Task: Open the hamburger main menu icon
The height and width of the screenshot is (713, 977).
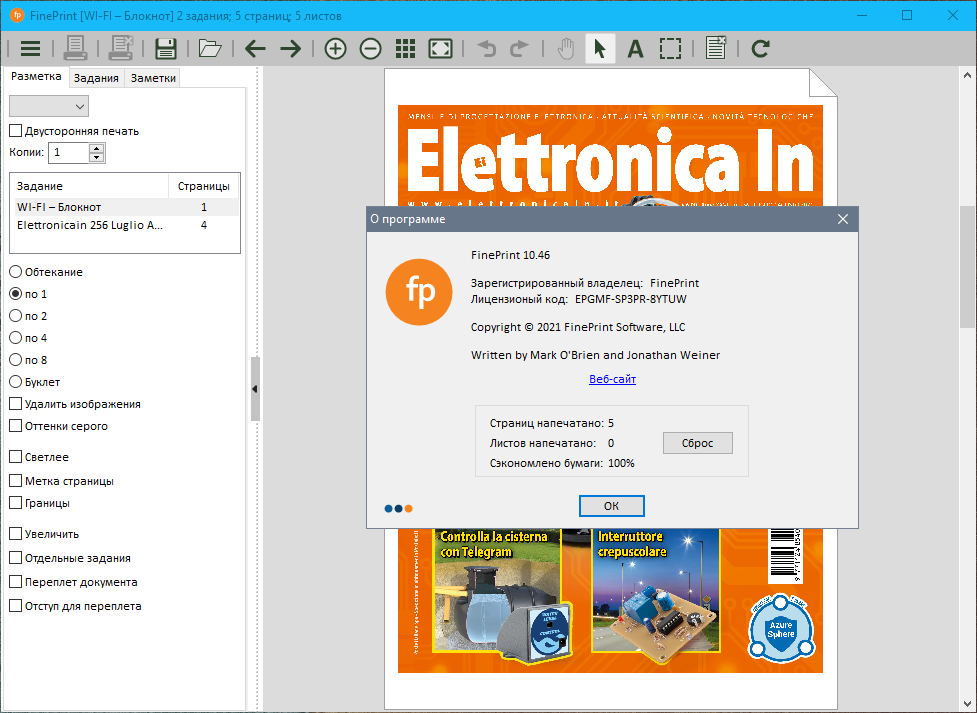Action: tap(30, 48)
